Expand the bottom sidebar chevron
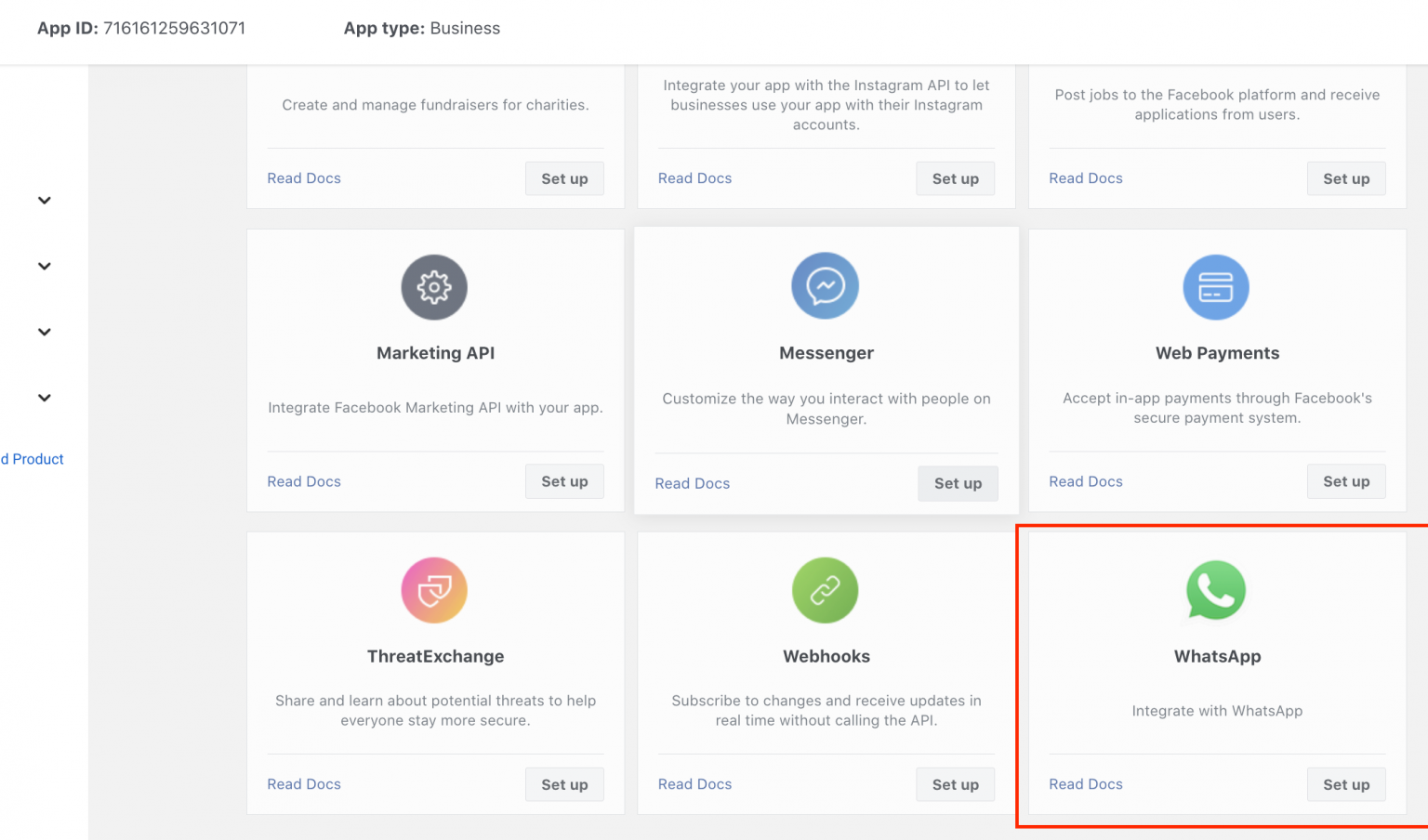Viewport: 1428px width, 840px height. coord(44,398)
